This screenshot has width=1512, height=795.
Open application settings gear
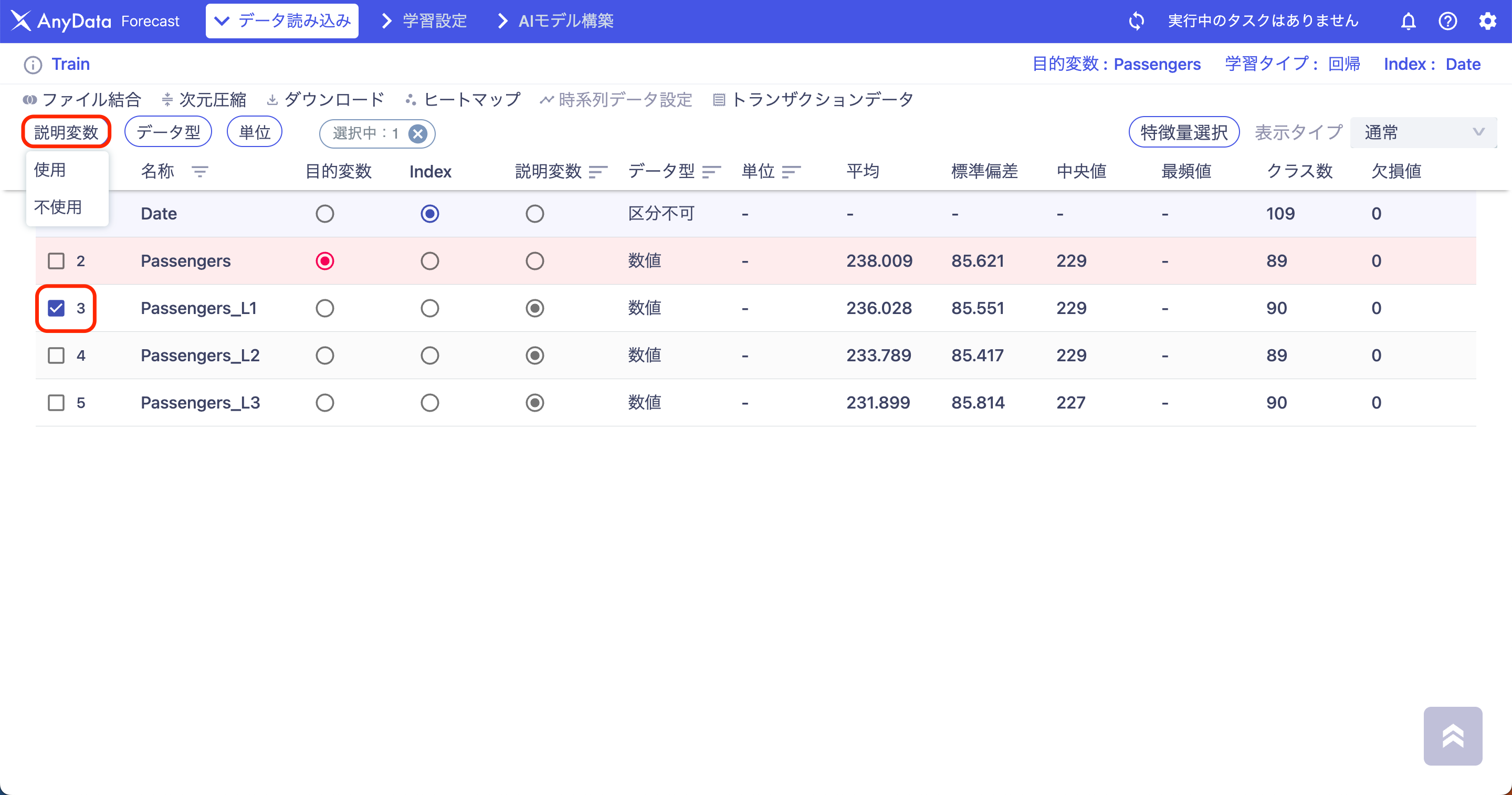pos(1488,21)
